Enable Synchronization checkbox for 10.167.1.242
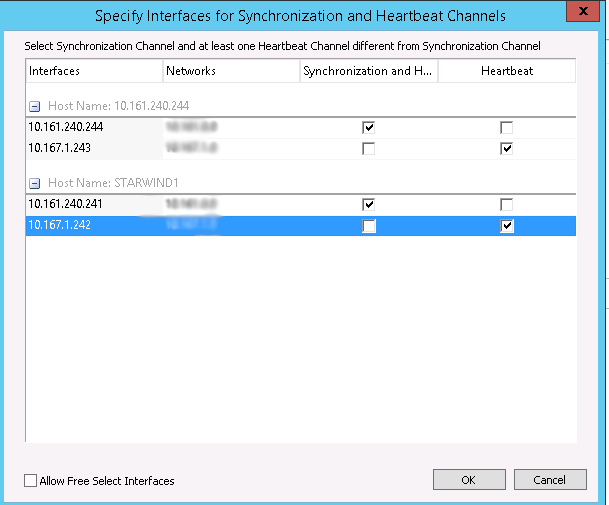The height and width of the screenshot is (505, 609). coord(369,226)
